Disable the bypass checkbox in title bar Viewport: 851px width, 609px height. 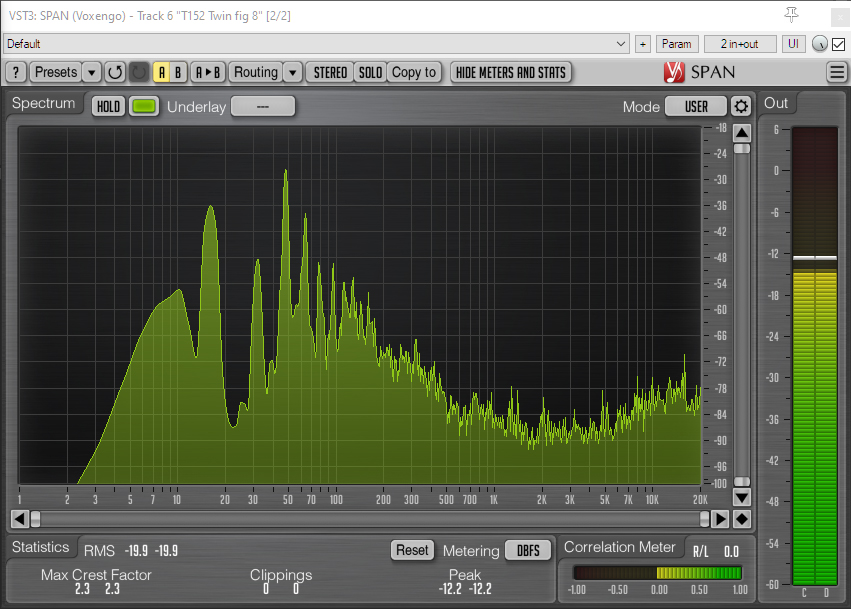tap(838, 44)
